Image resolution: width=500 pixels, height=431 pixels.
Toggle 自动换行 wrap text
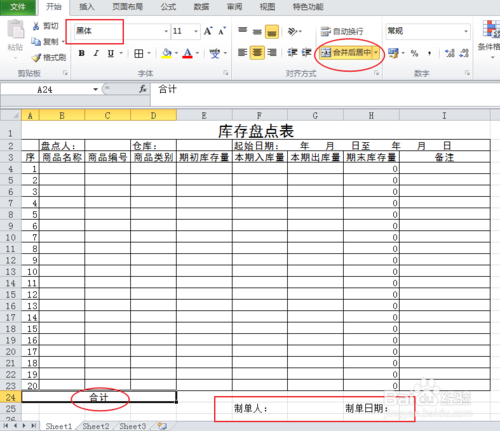point(342,32)
